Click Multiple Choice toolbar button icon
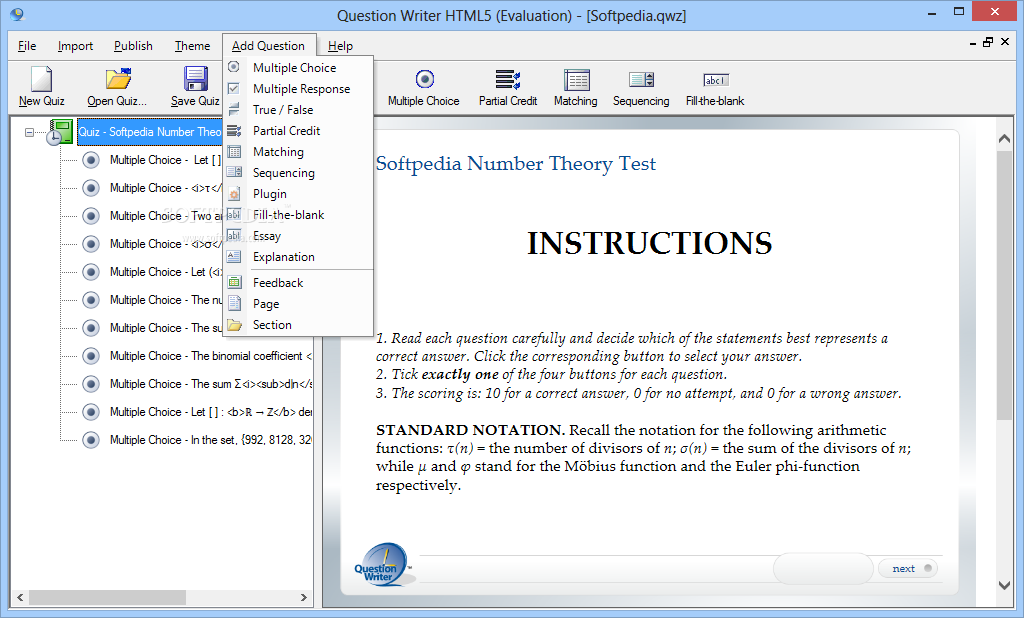The image size is (1024, 618). click(x=424, y=79)
